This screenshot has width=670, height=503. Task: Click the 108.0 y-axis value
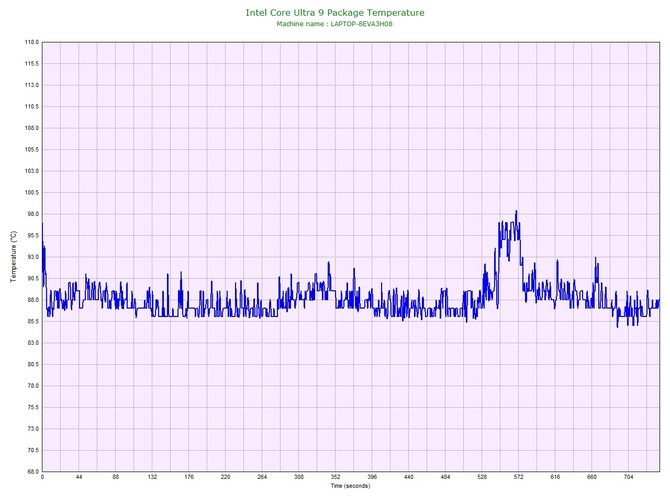[32, 128]
